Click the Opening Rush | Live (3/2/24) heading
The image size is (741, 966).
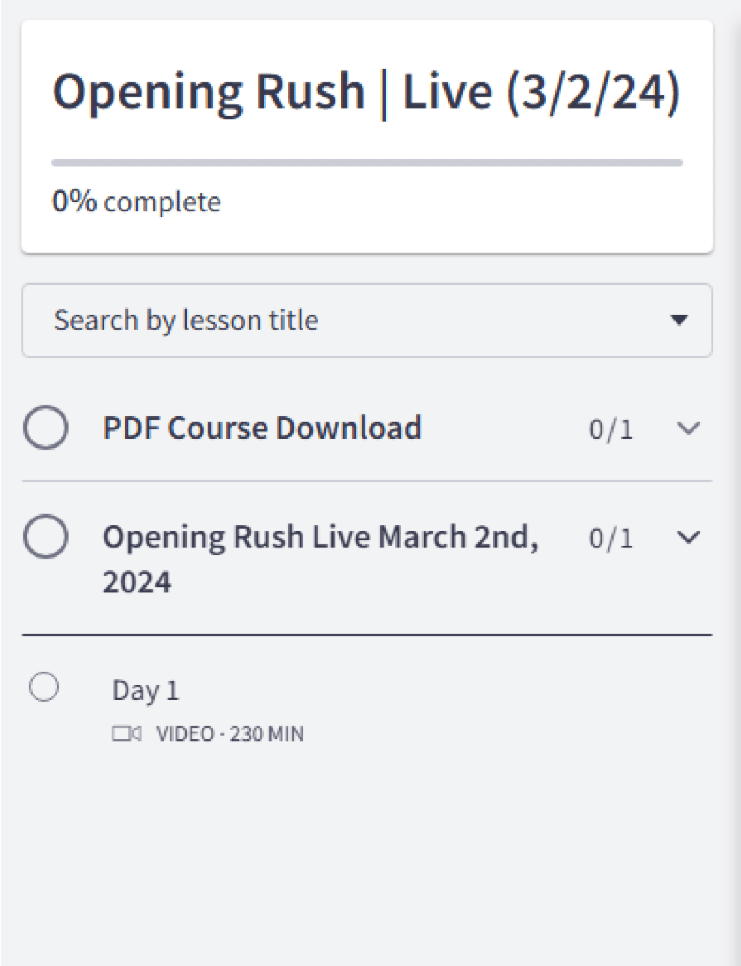click(366, 93)
